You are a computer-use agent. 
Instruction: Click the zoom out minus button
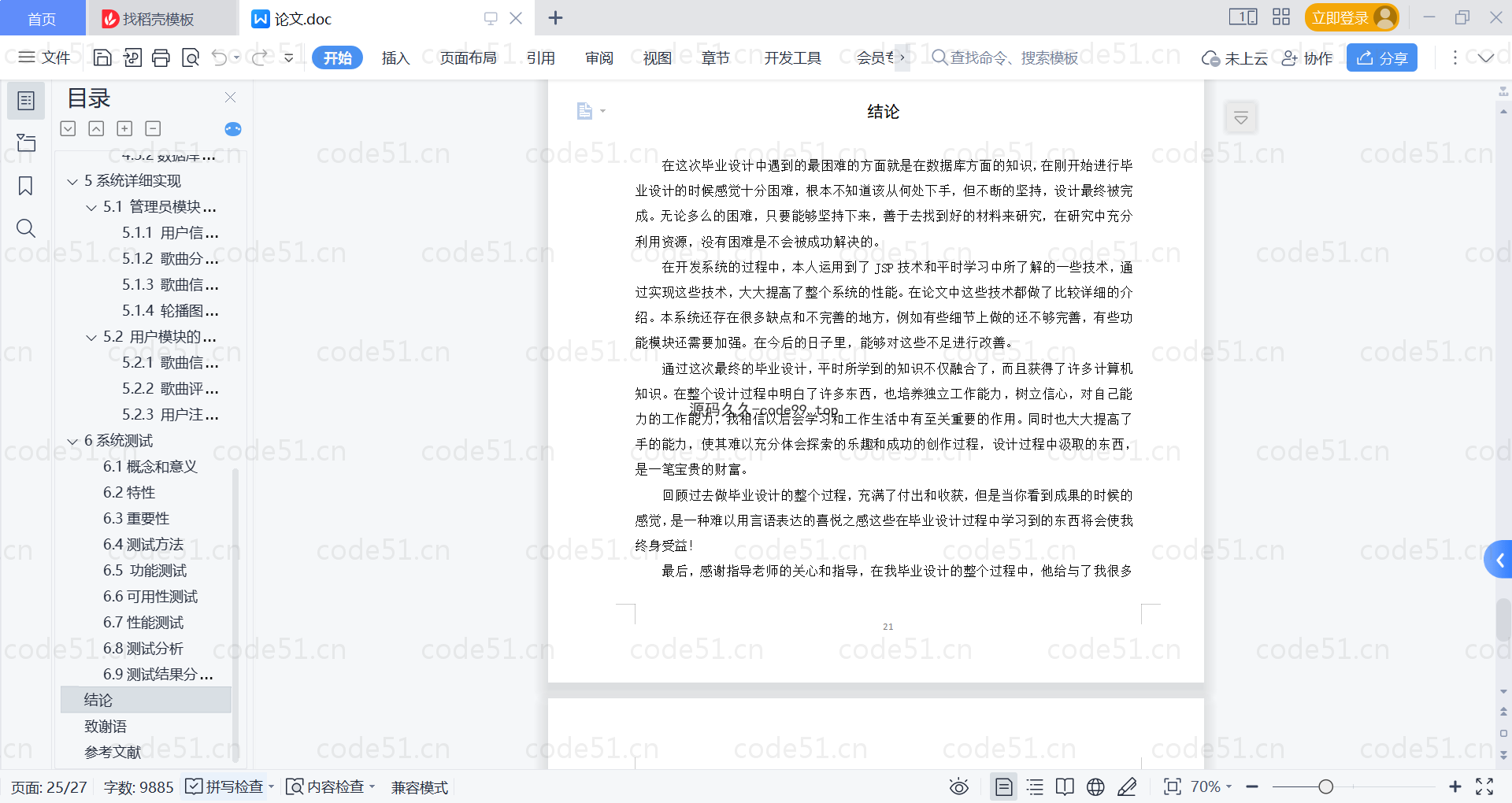tap(1253, 786)
